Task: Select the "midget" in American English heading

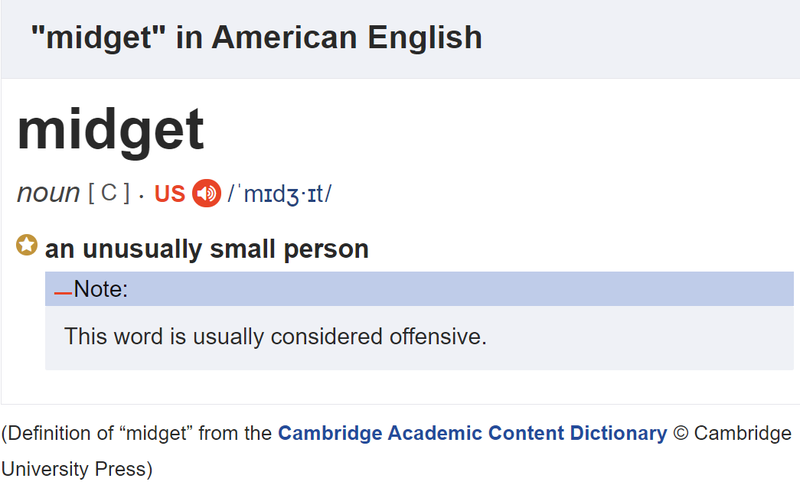Action: tap(257, 38)
